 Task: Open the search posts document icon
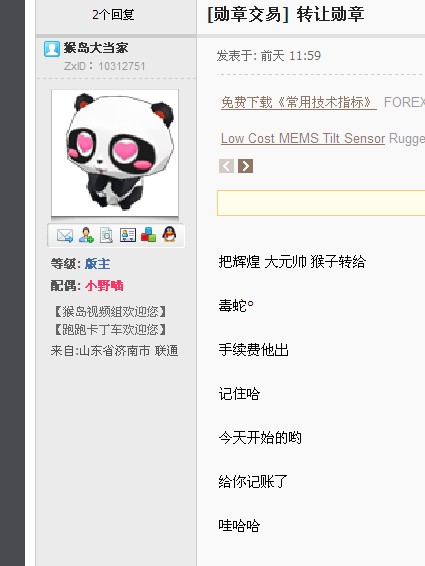pos(107,235)
